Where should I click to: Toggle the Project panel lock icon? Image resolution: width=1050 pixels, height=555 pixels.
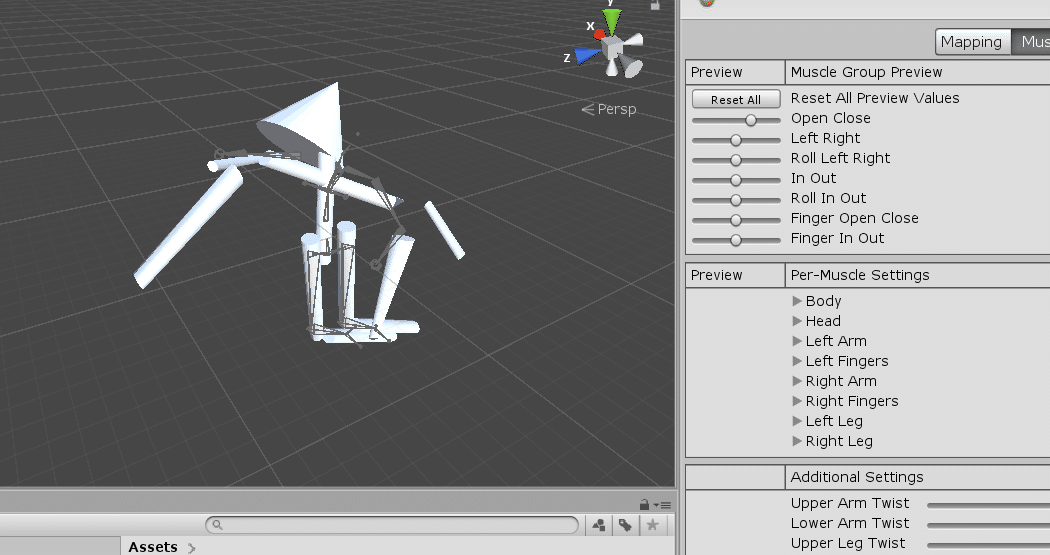[x=644, y=504]
